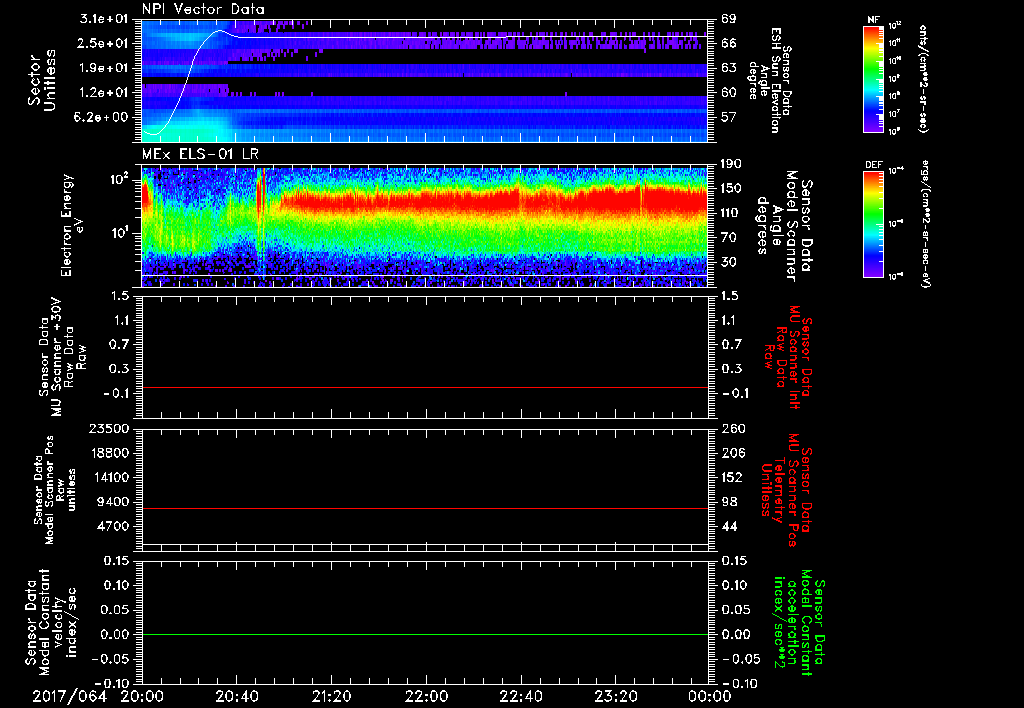Click the "ESH Sun Elevation Angle" axis label

769,80
